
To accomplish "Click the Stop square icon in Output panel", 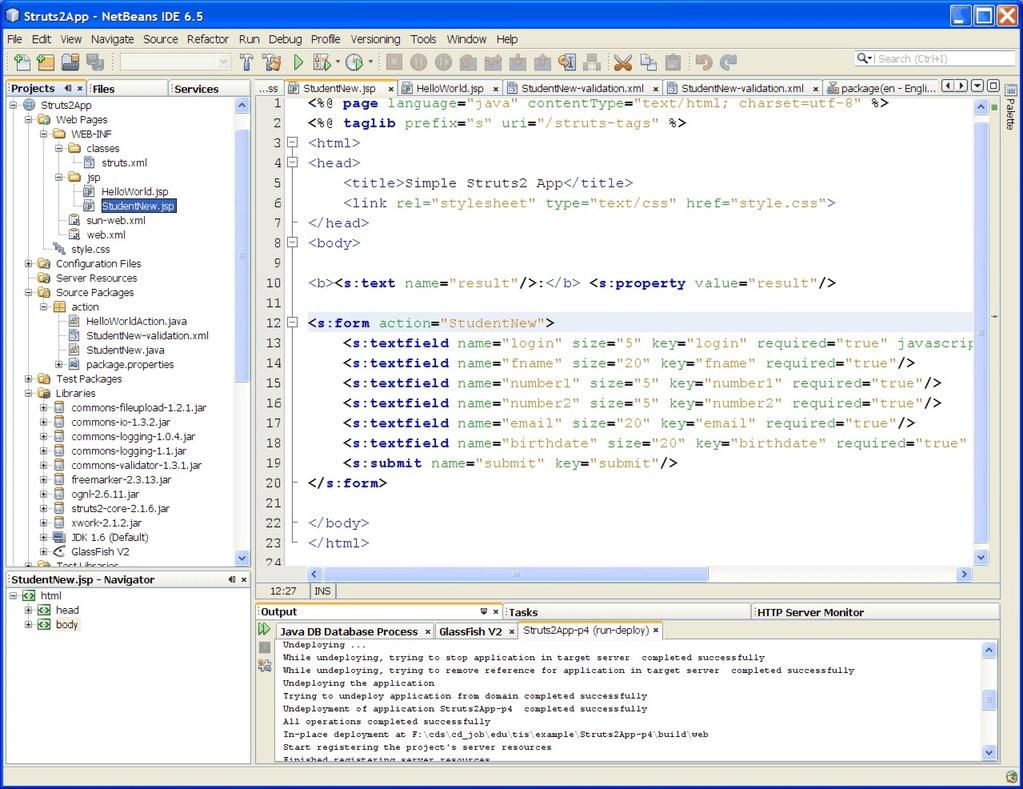I will tap(264, 647).
